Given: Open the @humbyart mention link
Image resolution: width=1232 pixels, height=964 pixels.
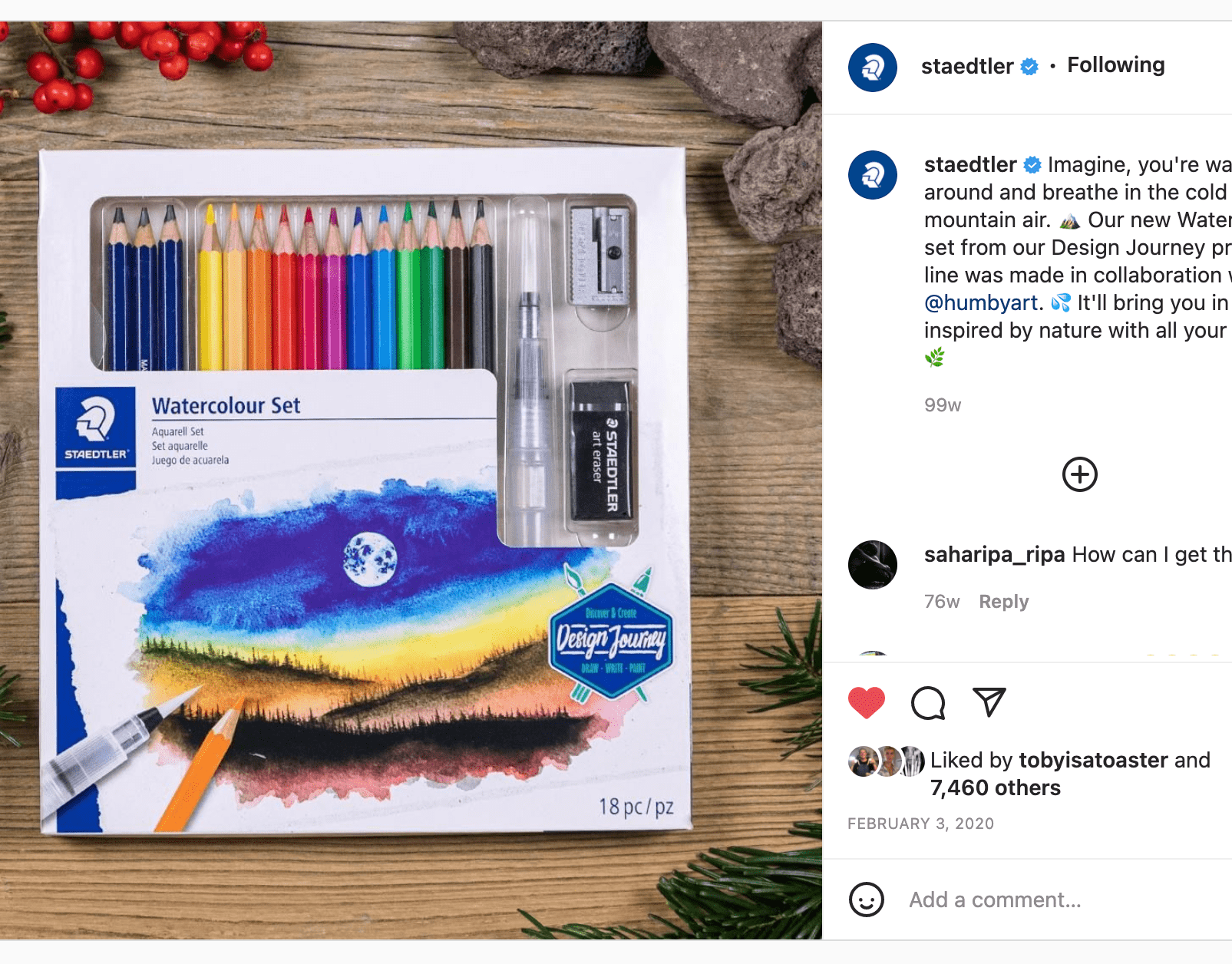Looking at the screenshot, I should [981, 302].
